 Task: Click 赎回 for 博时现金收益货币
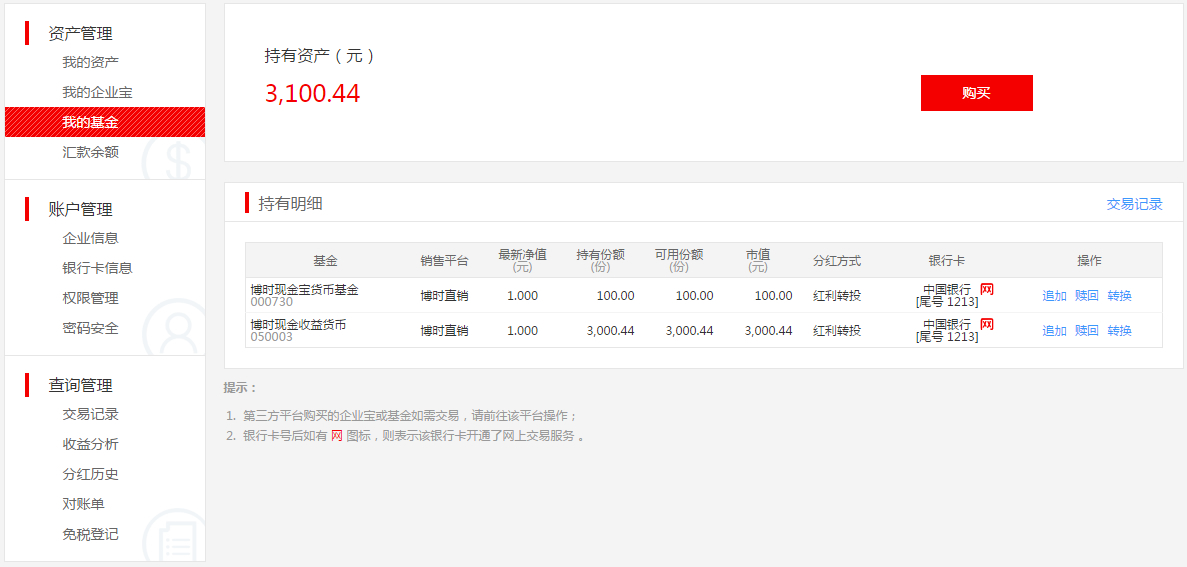coord(1086,331)
